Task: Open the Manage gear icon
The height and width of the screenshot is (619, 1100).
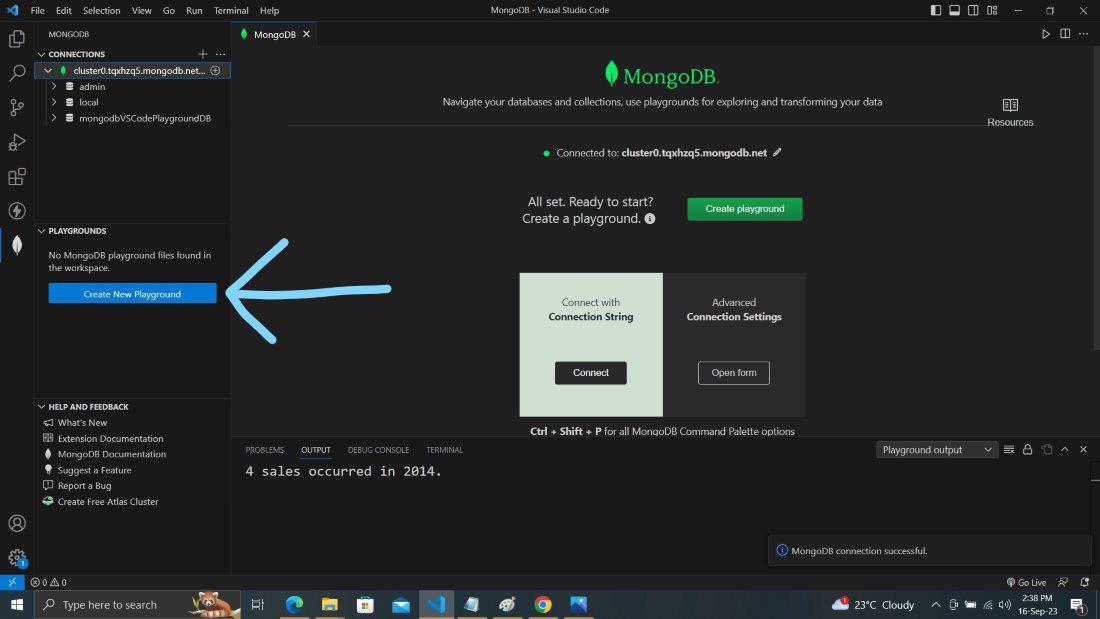Action: (x=17, y=558)
